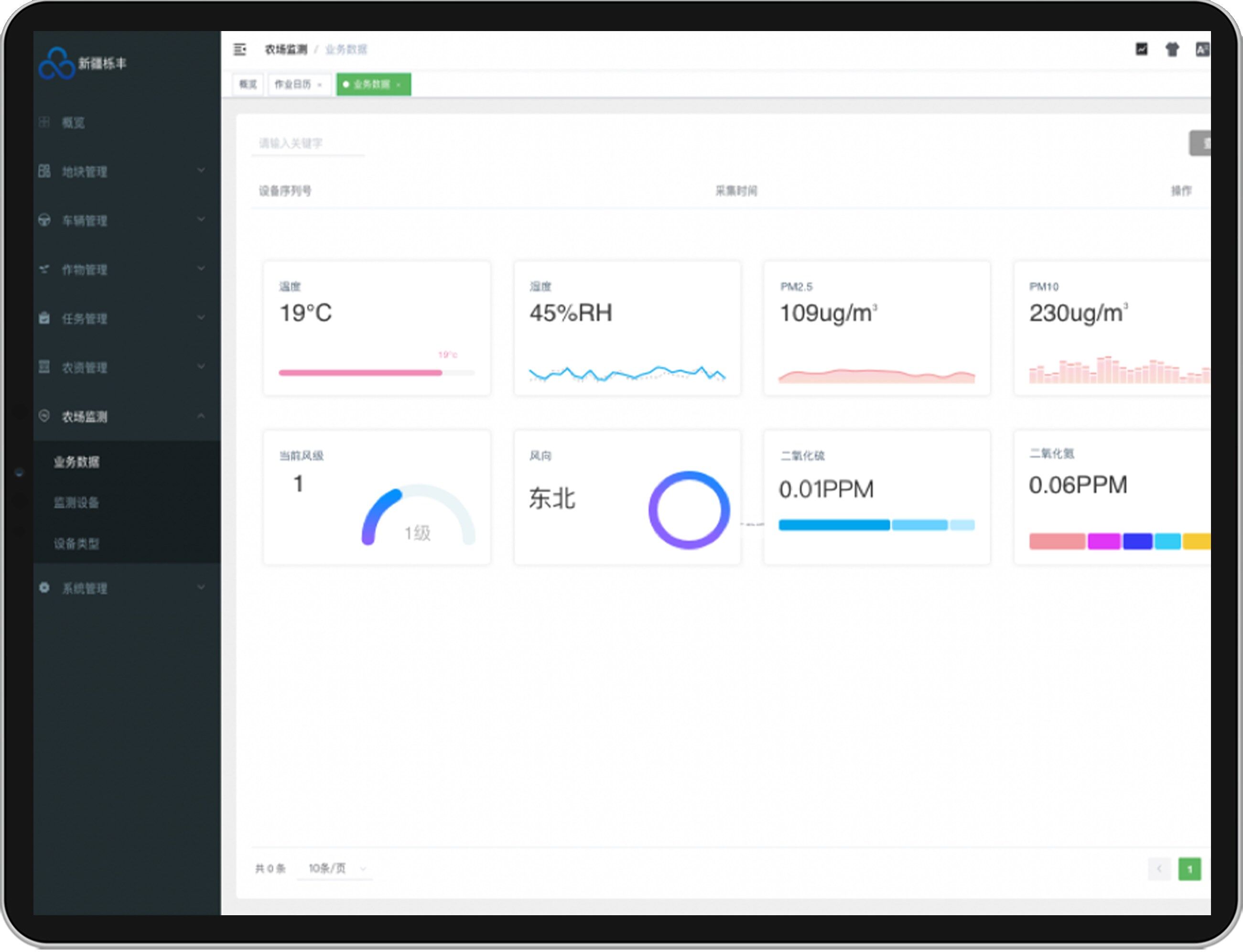Open the chart icon in top bar
Screen dimensions: 1243x952
click(x=1141, y=49)
